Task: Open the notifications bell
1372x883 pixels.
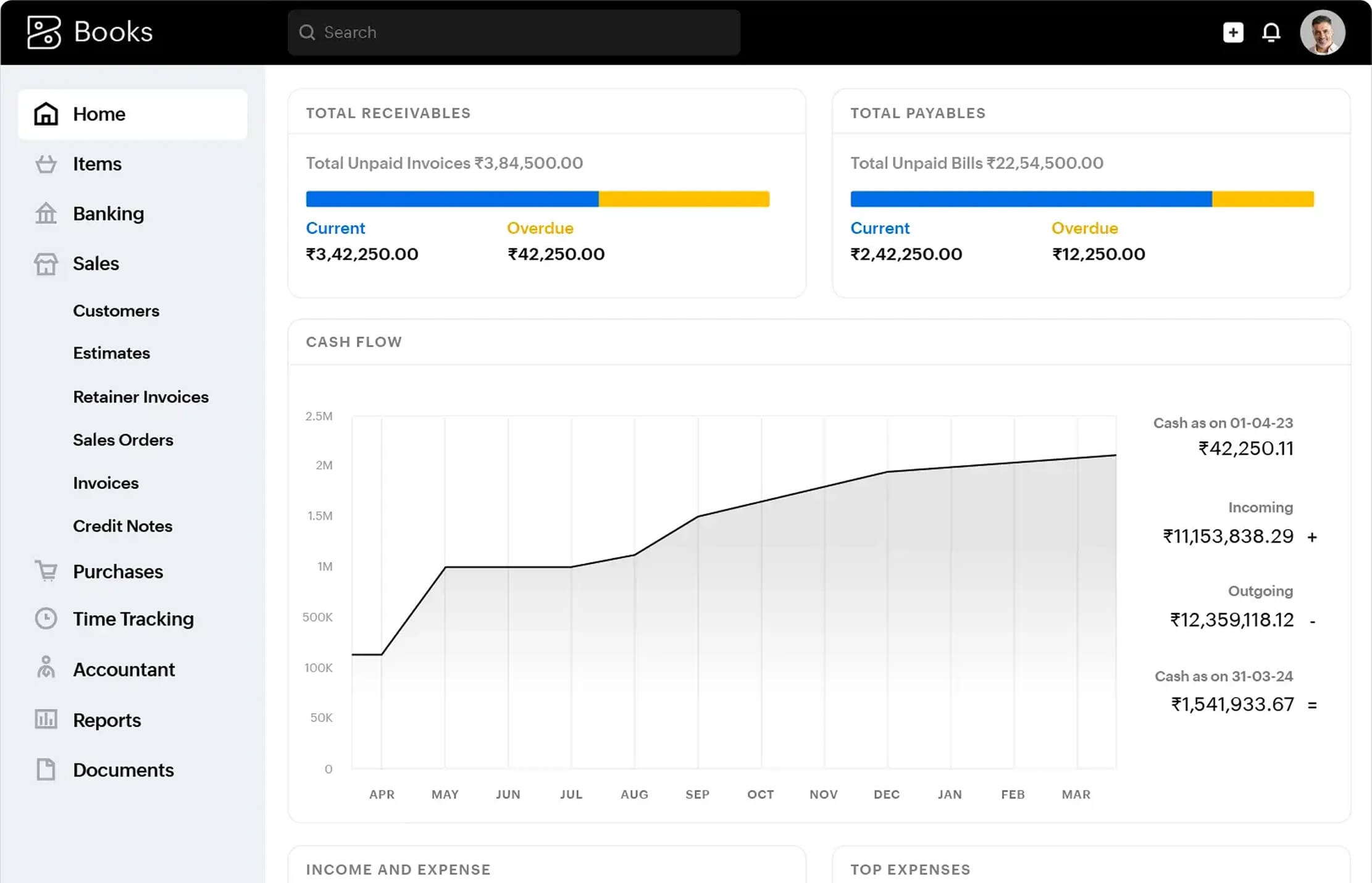Action: [x=1271, y=32]
